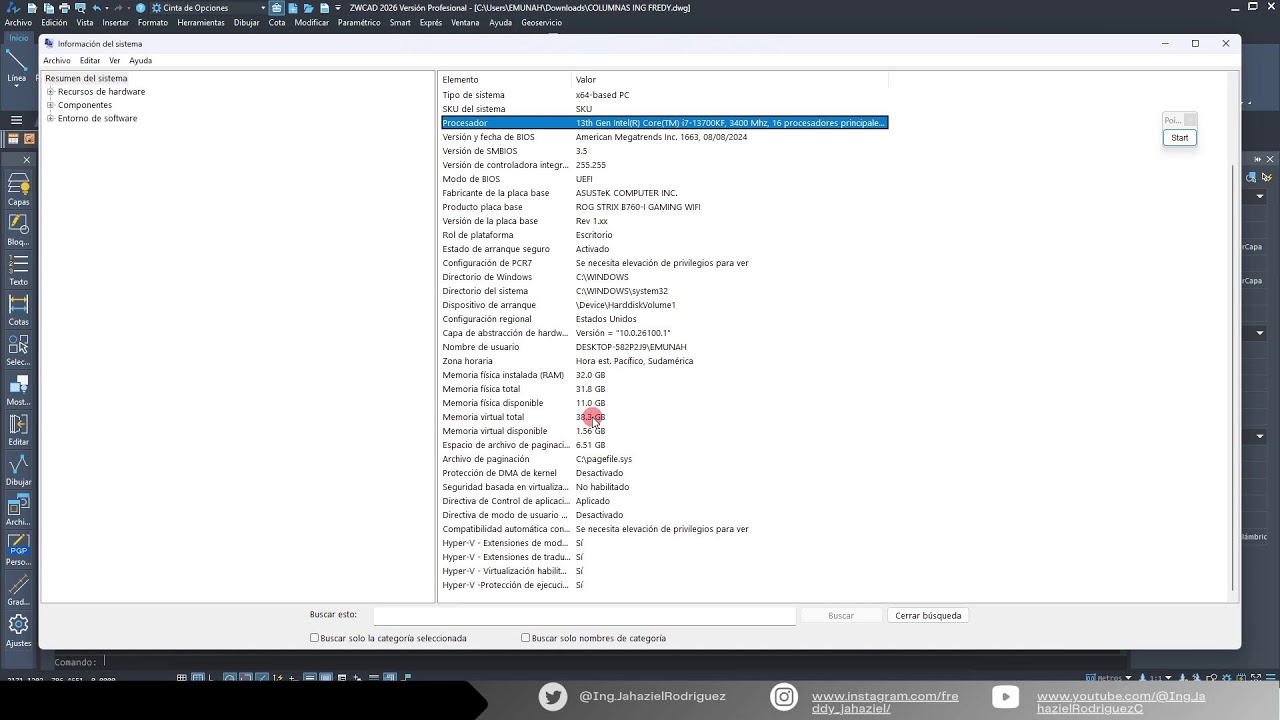1280x720 pixels.
Task: Open the Editar tool panel
Action: (18, 429)
